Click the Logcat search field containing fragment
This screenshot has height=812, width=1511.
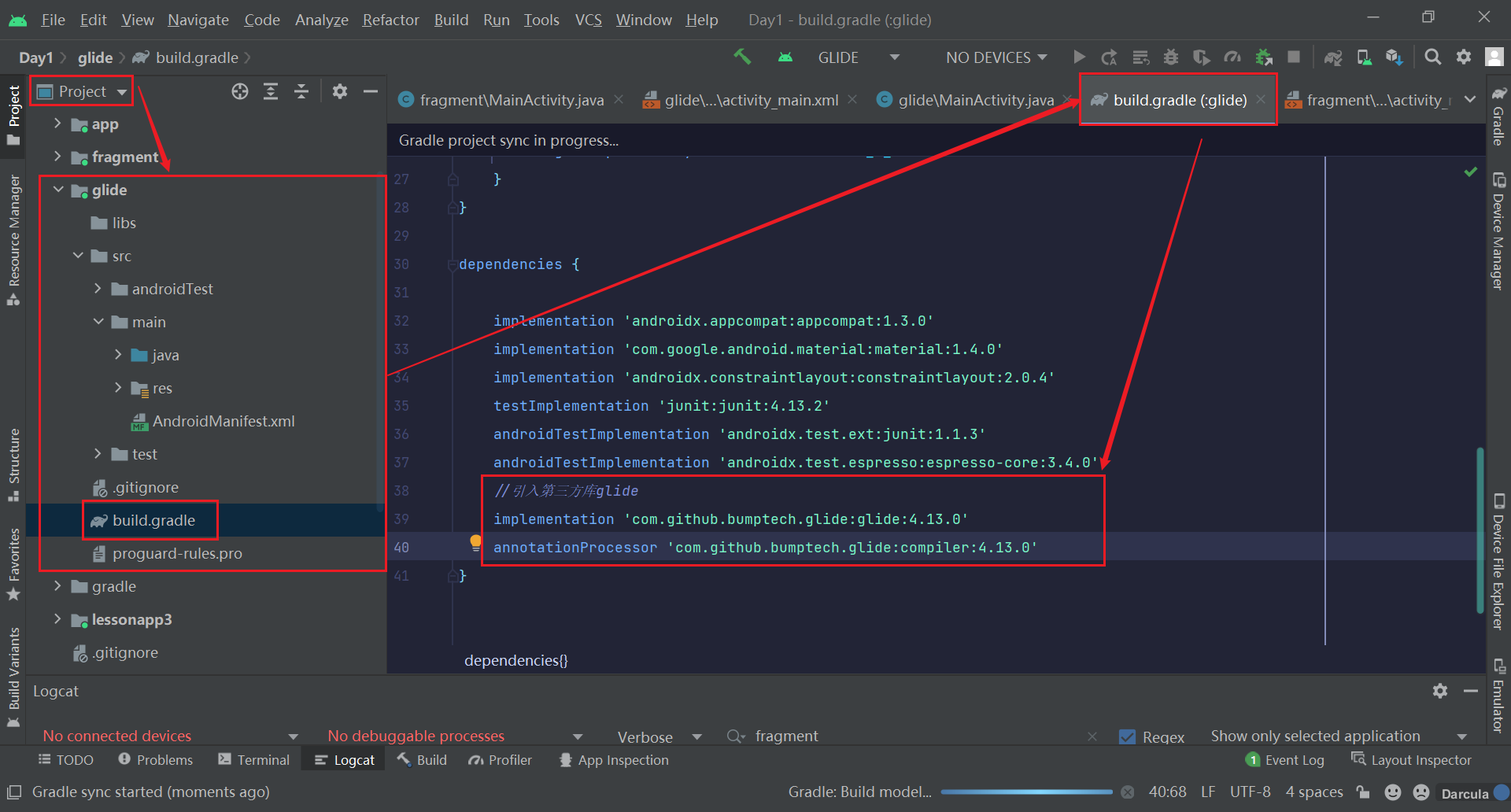[x=913, y=736]
